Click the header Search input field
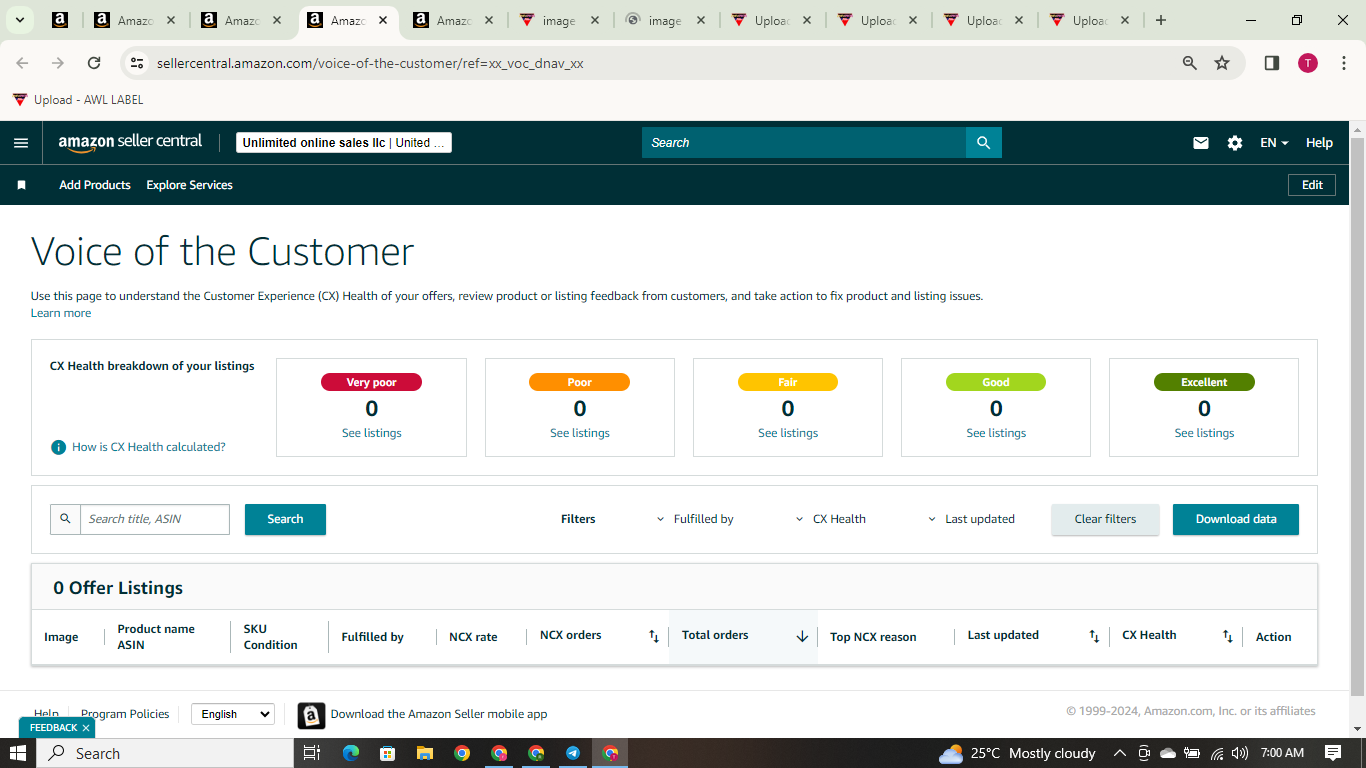 (804, 143)
